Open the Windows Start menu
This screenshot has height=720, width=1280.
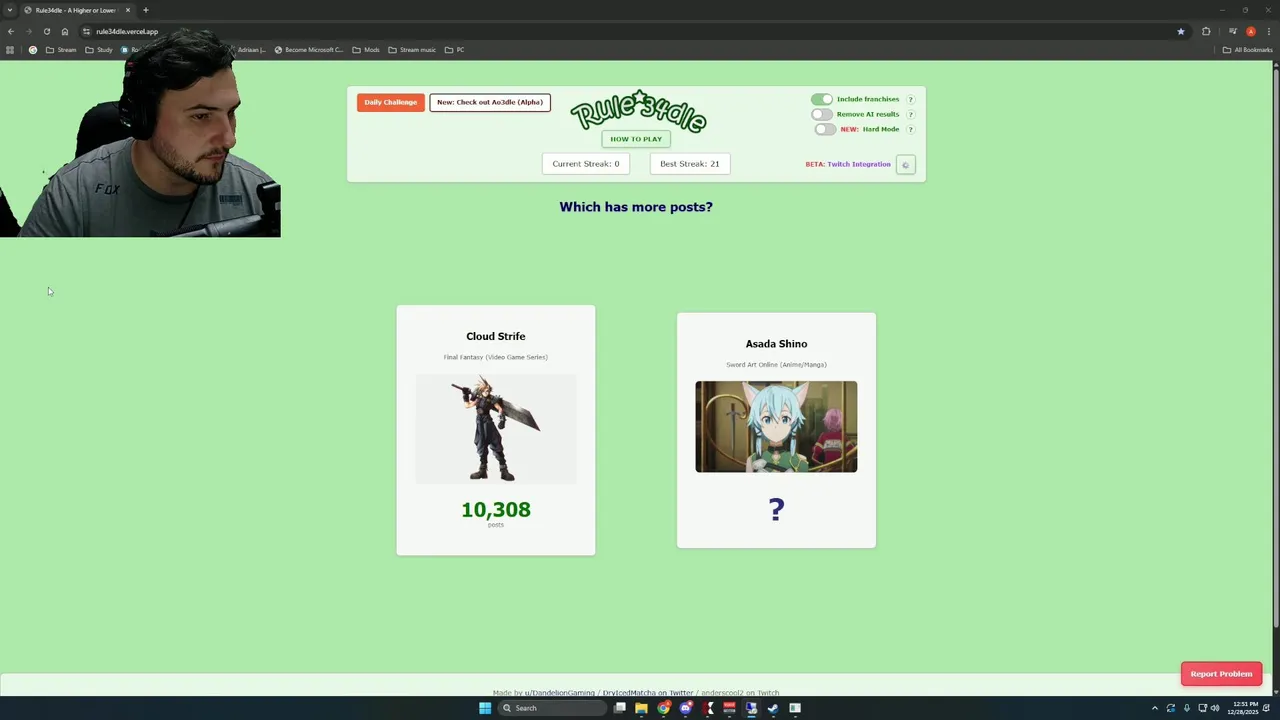point(485,708)
